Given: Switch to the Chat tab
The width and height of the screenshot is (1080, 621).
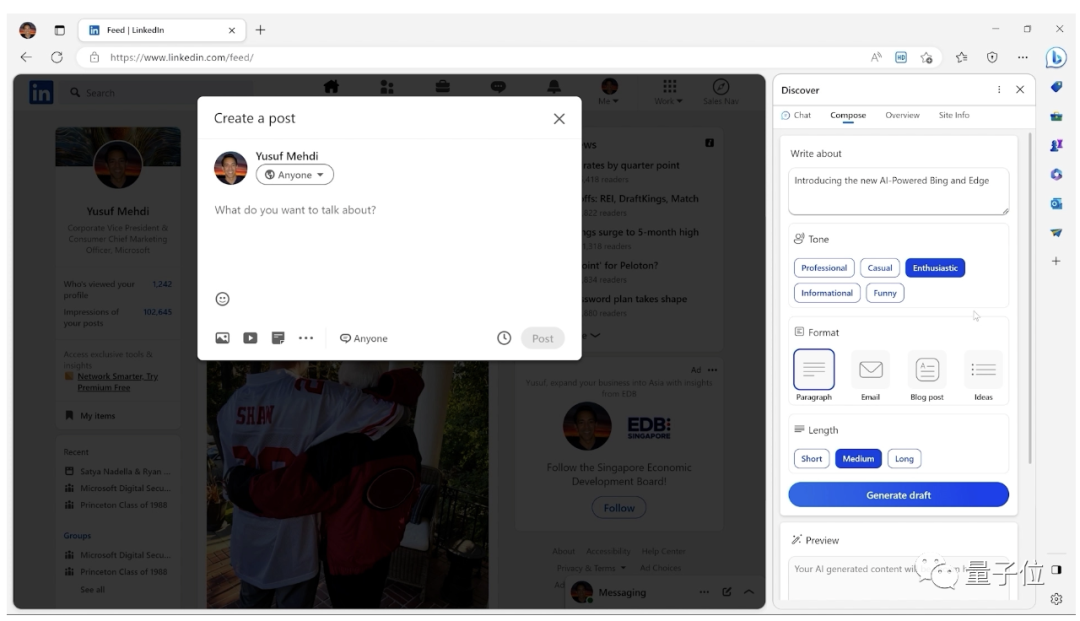Looking at the screenshot, I should 796,115.
